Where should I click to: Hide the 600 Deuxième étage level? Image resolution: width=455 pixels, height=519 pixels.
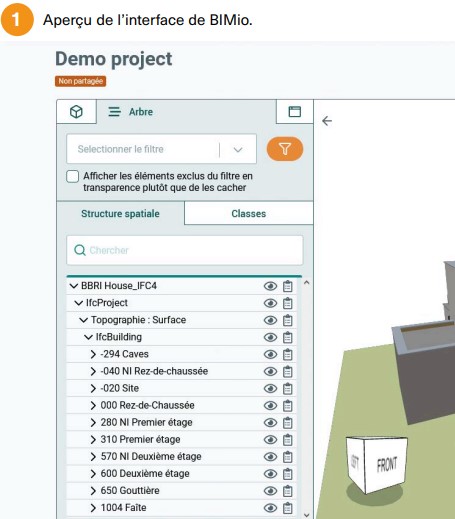pos(270,474)
